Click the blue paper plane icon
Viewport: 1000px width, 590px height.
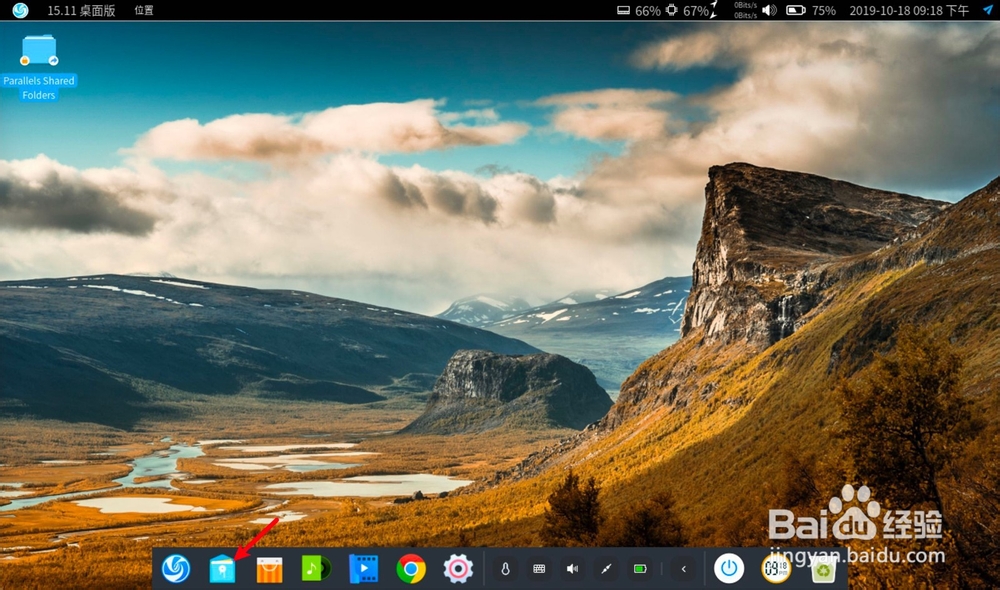[988, 10]
